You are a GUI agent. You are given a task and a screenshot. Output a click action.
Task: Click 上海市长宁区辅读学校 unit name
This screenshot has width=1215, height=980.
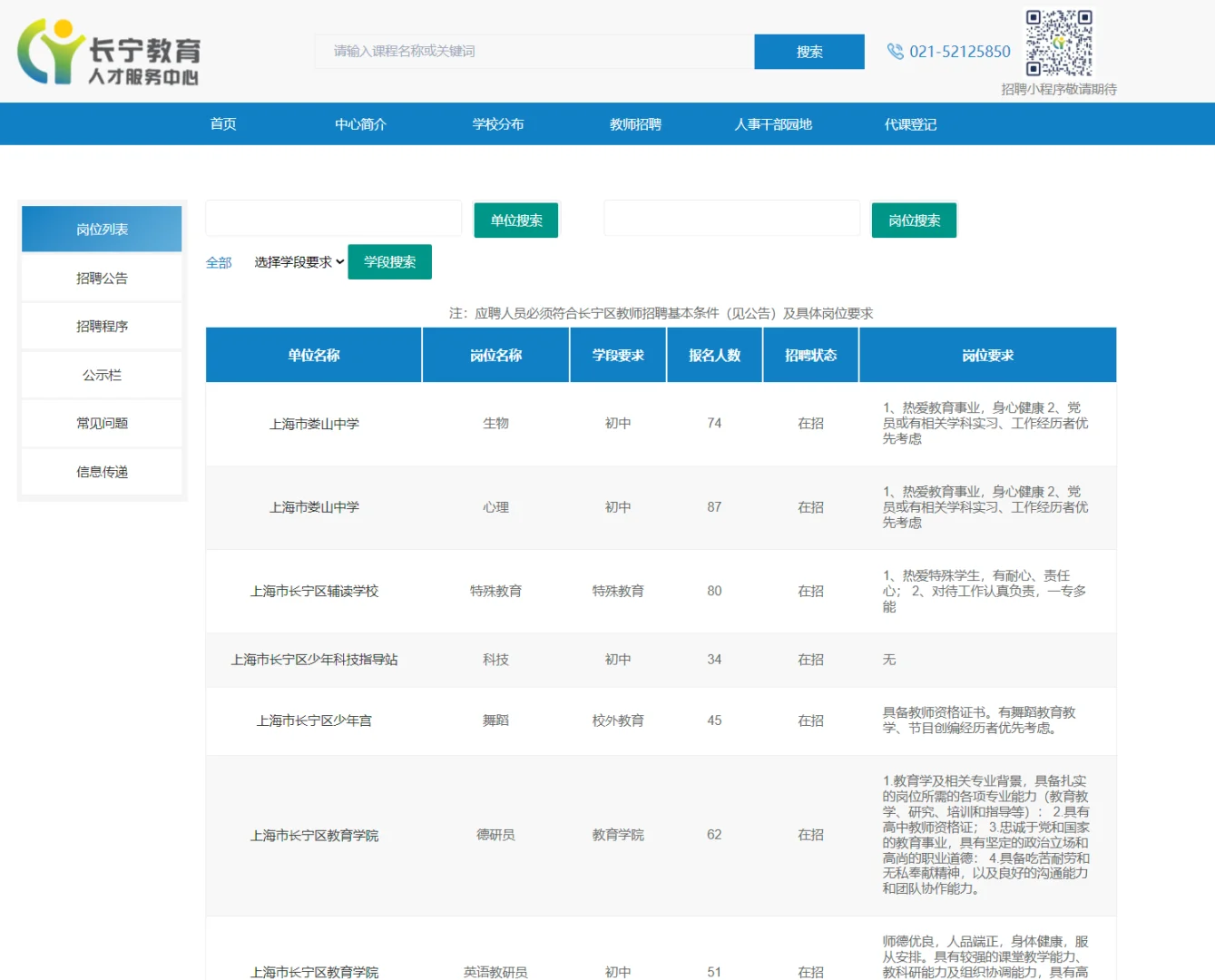(x=314, y=591)
